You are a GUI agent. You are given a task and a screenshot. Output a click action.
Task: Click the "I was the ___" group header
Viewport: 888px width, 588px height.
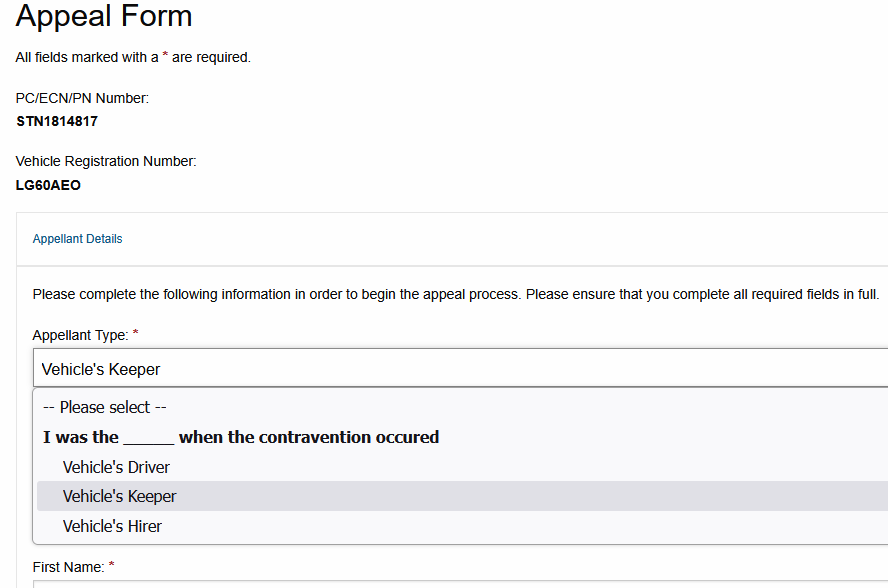(241, 437)
